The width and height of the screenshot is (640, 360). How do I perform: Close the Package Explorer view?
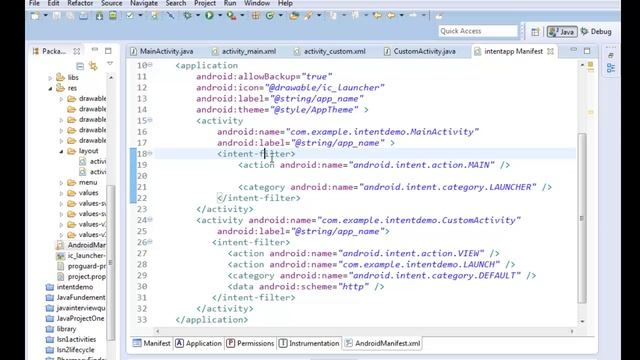[76, 51]
